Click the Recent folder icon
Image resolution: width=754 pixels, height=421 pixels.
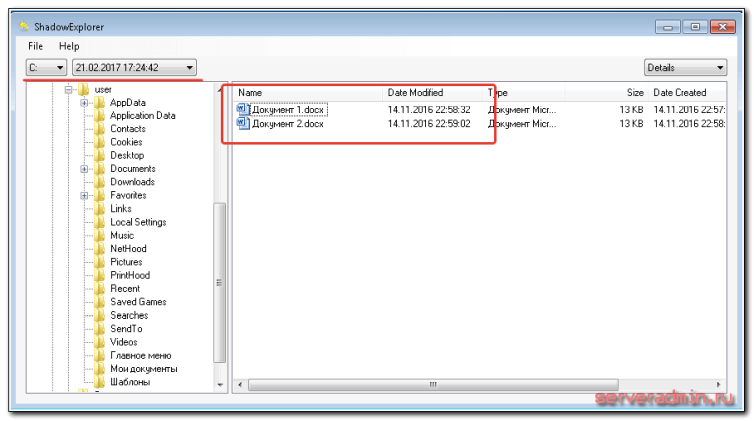click(x=100, y=288)
